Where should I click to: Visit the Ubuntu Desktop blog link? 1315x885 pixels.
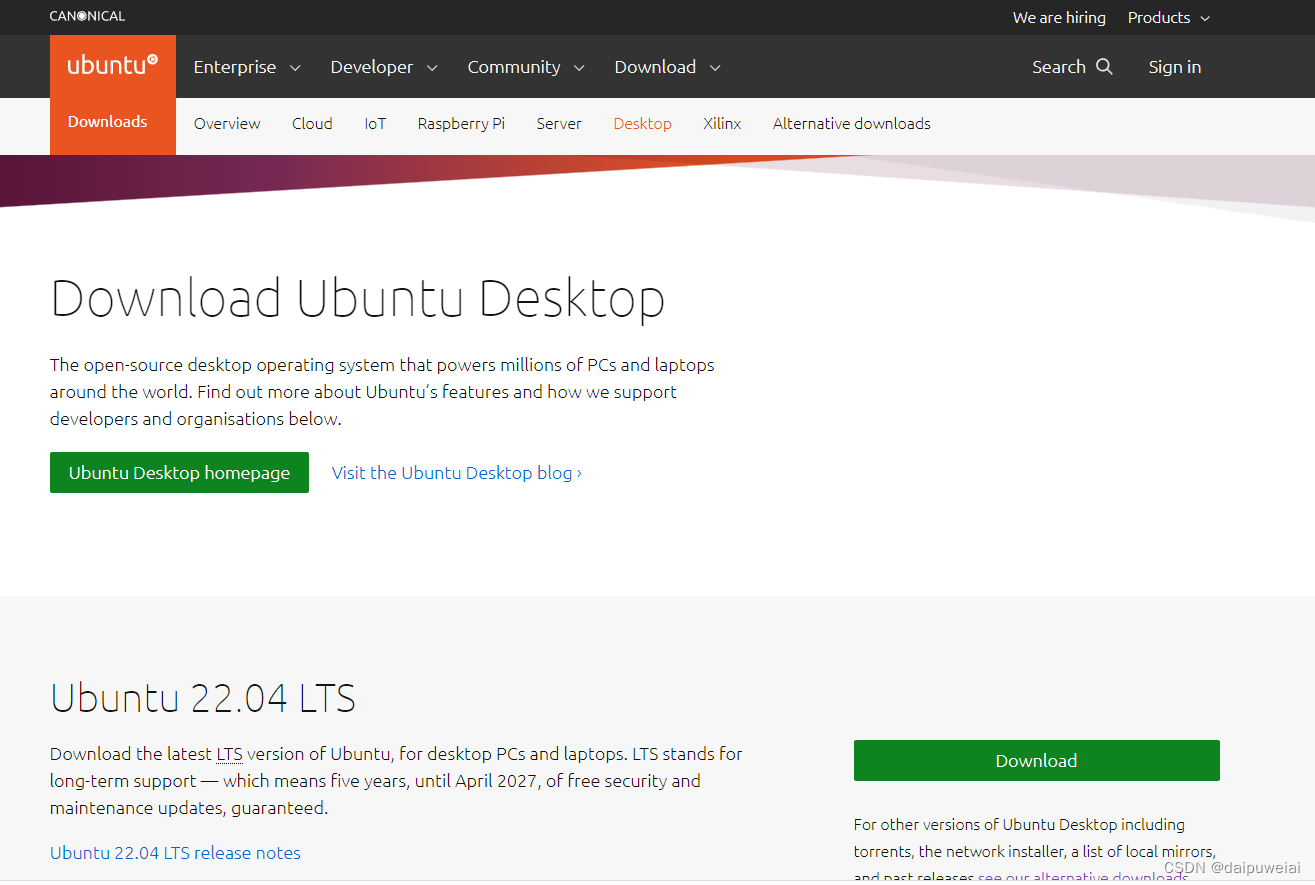pyautogui.click(x=456, y=473)
